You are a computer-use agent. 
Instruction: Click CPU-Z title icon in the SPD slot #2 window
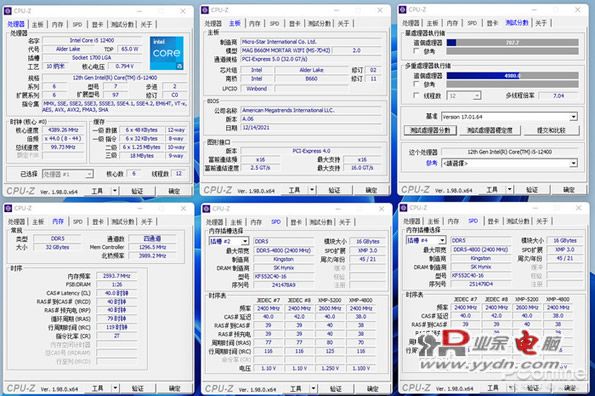206,209
